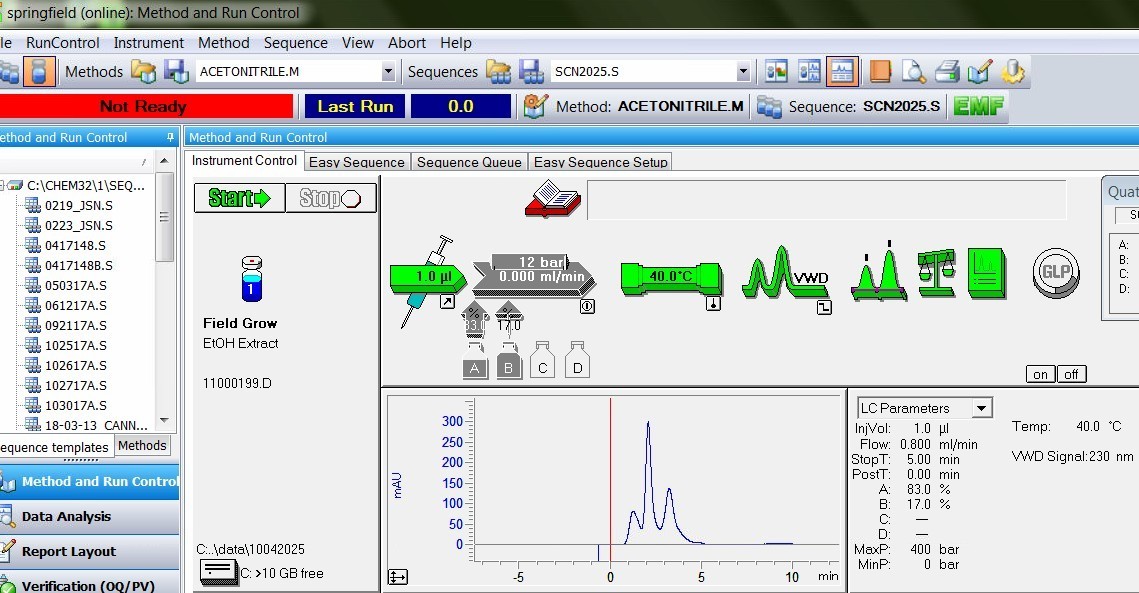Select the single sample vial mode icon
Screen dimensions: 1139x593
pos(38,71)
